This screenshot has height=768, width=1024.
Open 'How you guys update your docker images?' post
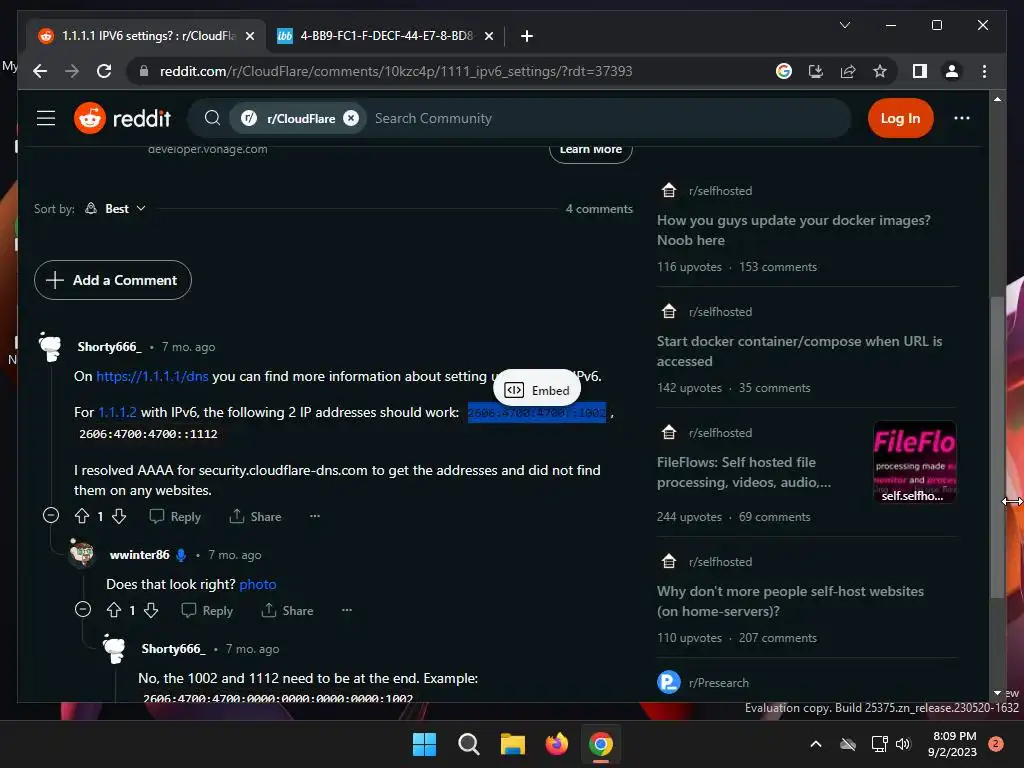click(x=793, y=230)
